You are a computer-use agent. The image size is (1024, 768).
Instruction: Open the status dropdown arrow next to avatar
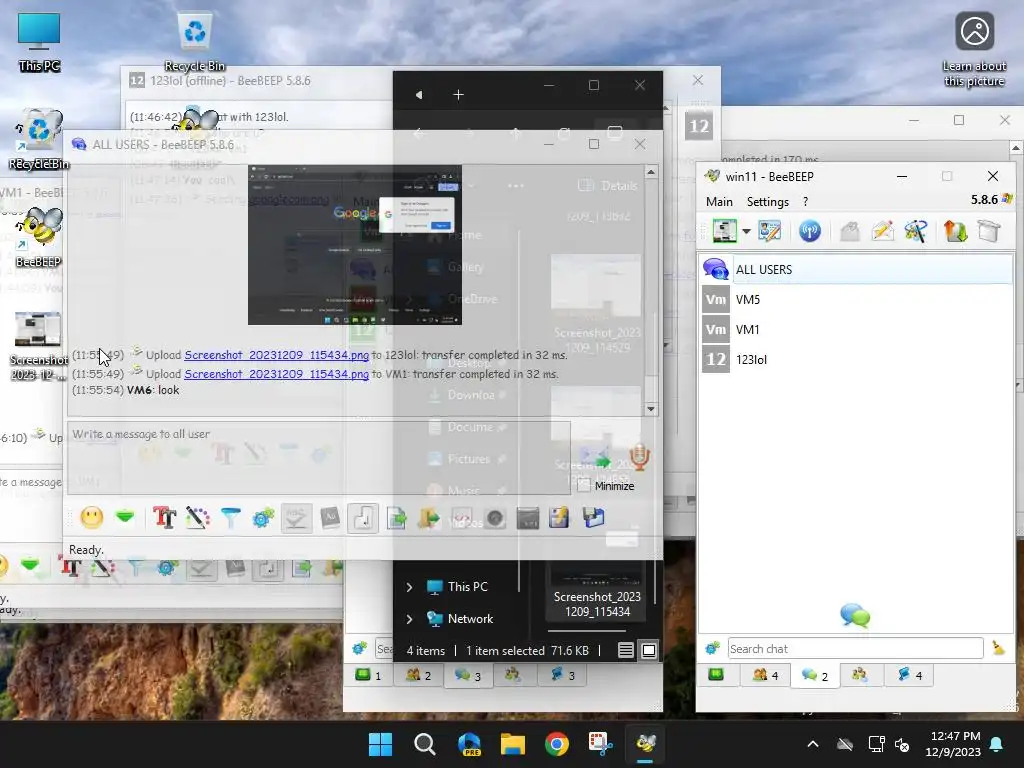(746, 231)
